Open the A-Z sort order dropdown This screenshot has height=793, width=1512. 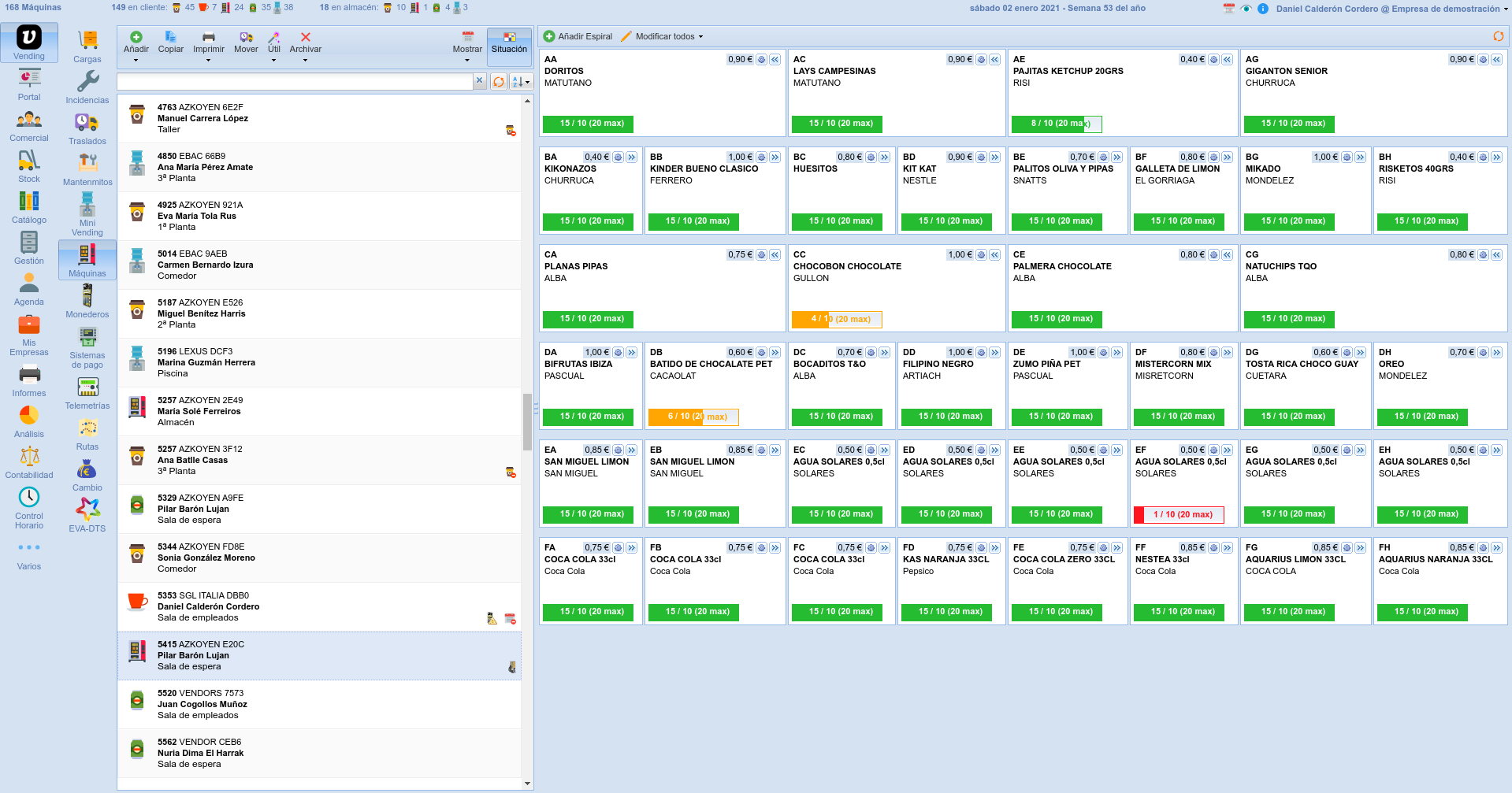pos(521,82)
